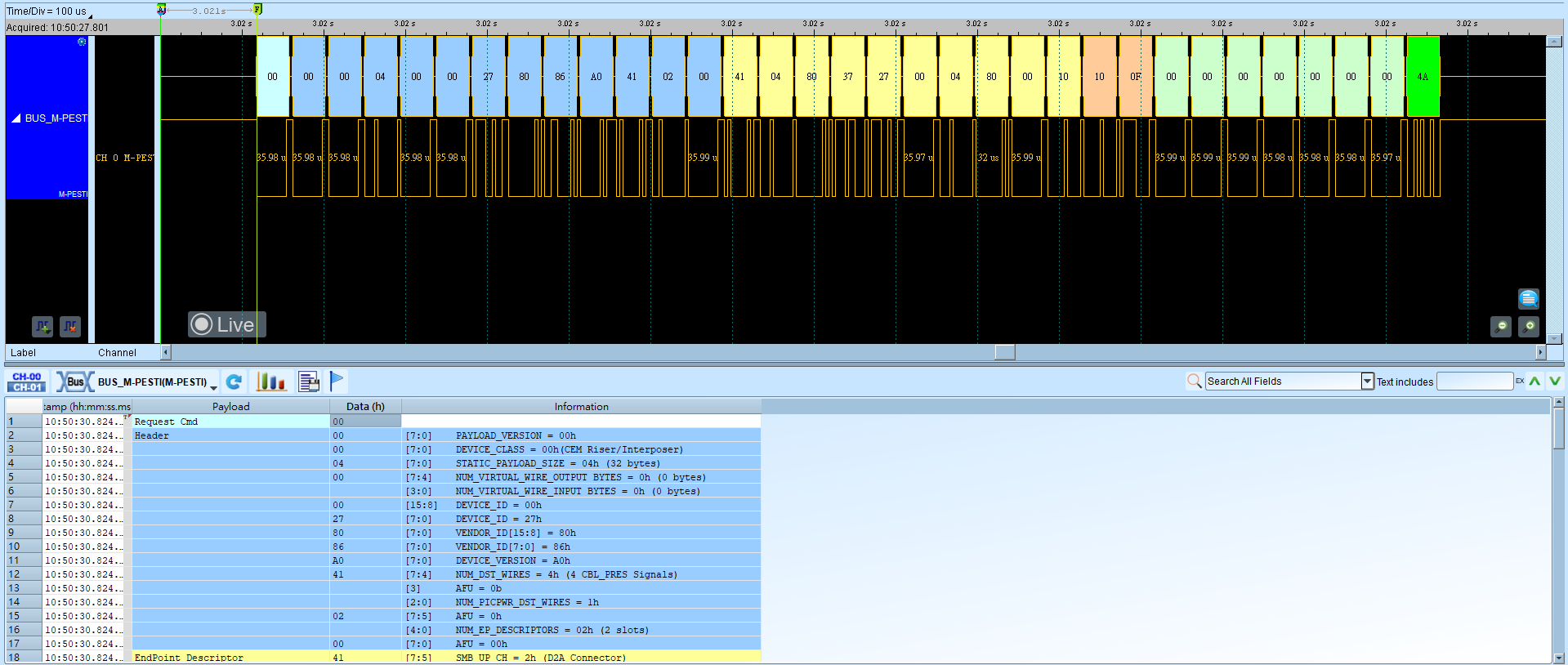The height and width of the screenshot is (665, 1568).
Task: Select the green 4A decoded byte
Action: tap(1423, 77)
